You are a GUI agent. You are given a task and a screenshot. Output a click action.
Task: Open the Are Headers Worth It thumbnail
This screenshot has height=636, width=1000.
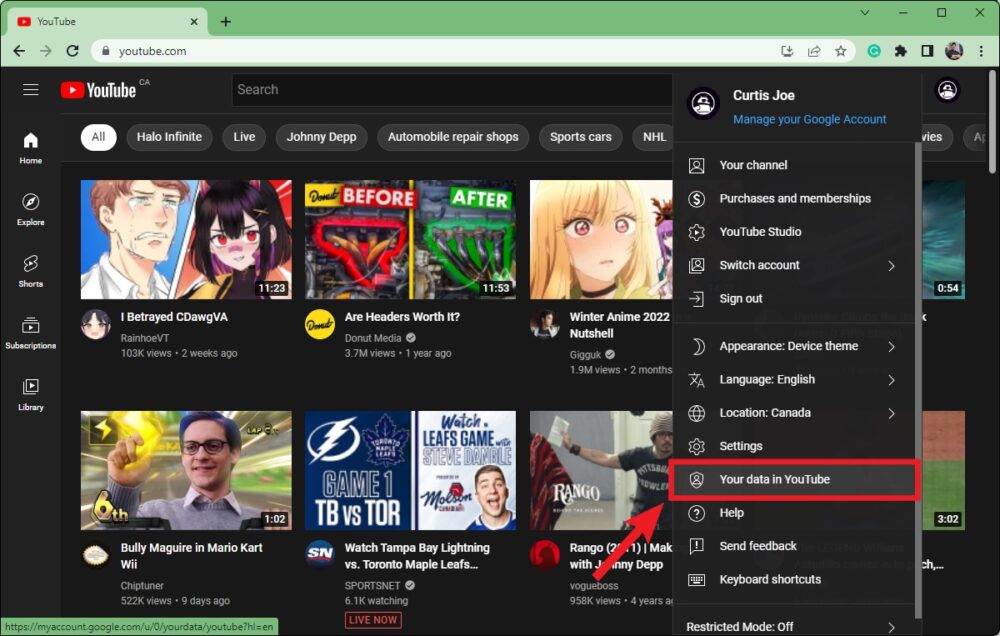(x=410, y=240)
